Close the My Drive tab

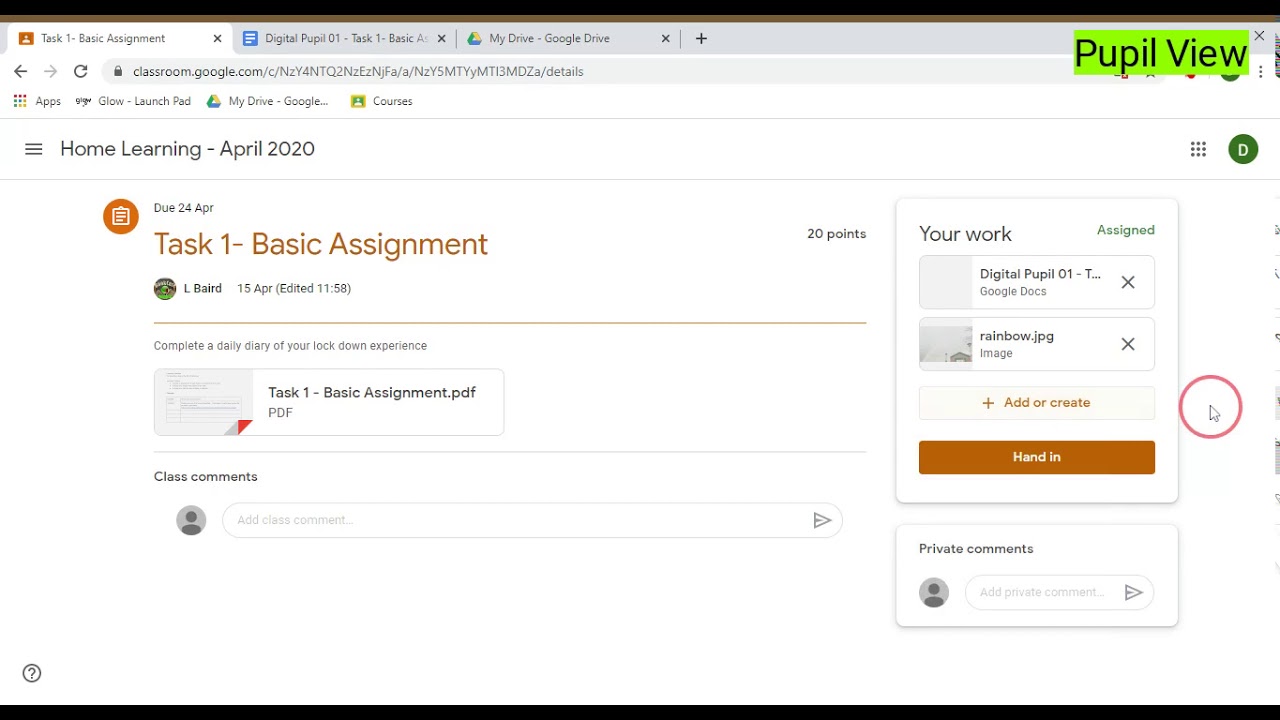[x=665, y=38]
